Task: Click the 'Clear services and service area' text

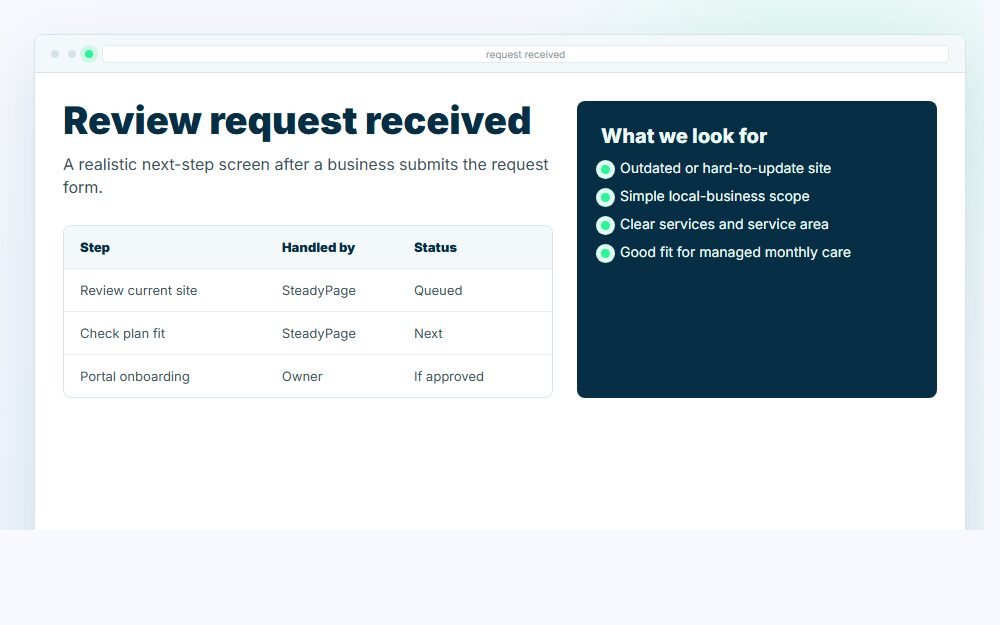Action: [724, 224]
